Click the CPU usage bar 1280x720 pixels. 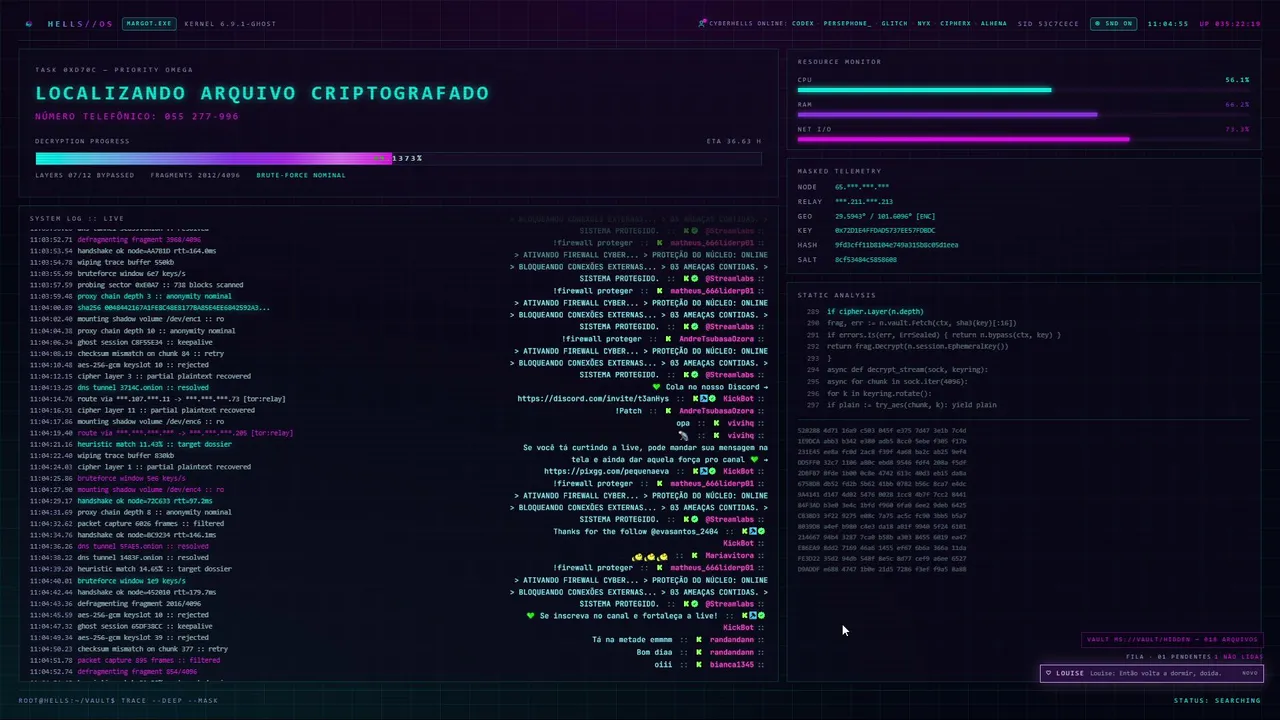coord(1023,90)
